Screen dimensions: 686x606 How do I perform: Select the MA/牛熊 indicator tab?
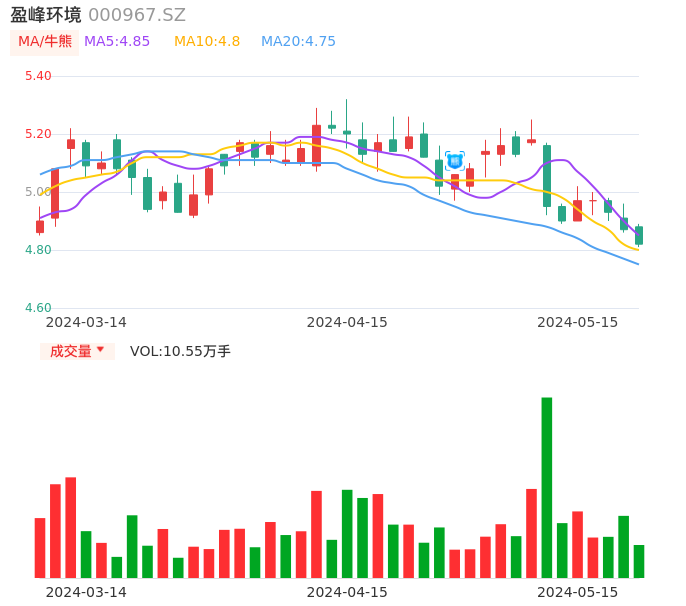45,42
